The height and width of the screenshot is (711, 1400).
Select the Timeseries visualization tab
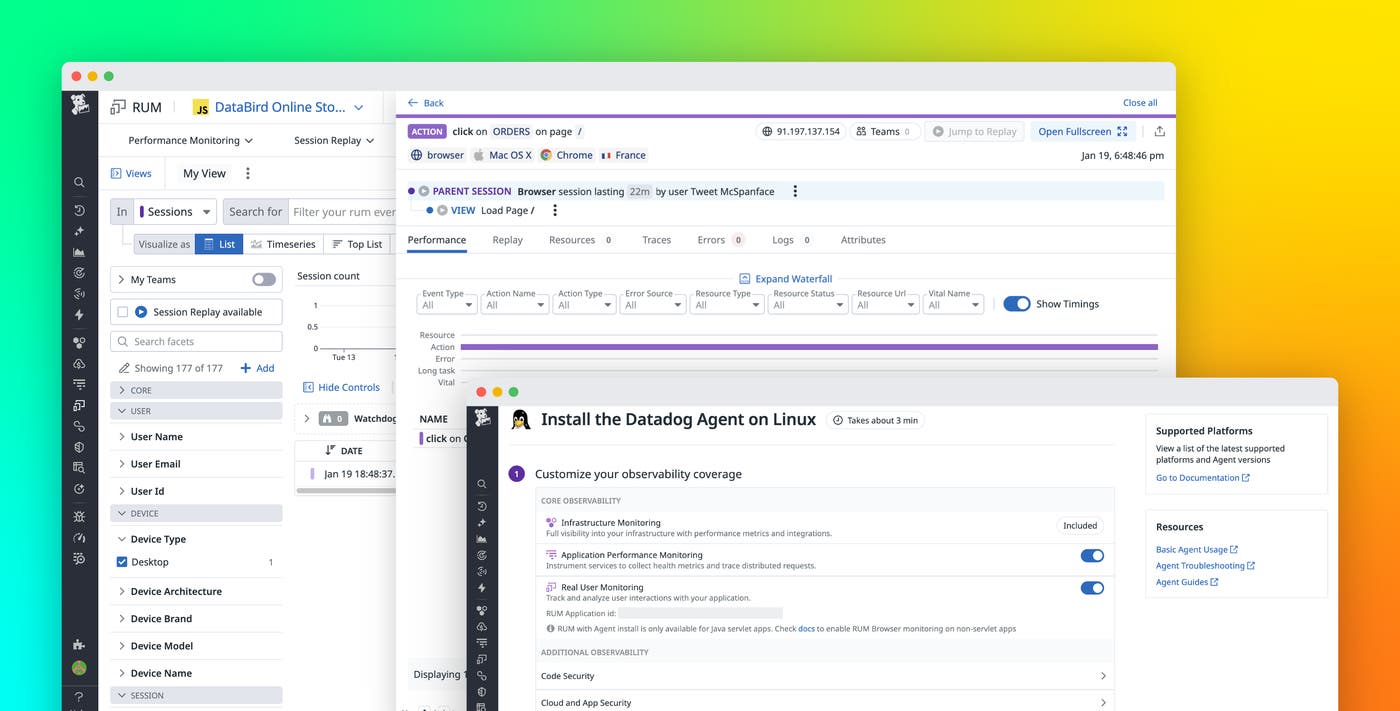(282, 244)
